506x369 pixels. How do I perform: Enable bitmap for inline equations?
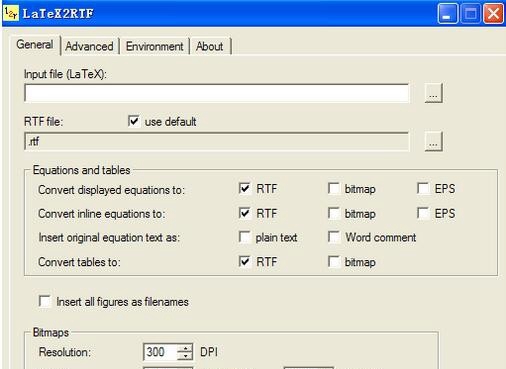[x=334, y=213]
